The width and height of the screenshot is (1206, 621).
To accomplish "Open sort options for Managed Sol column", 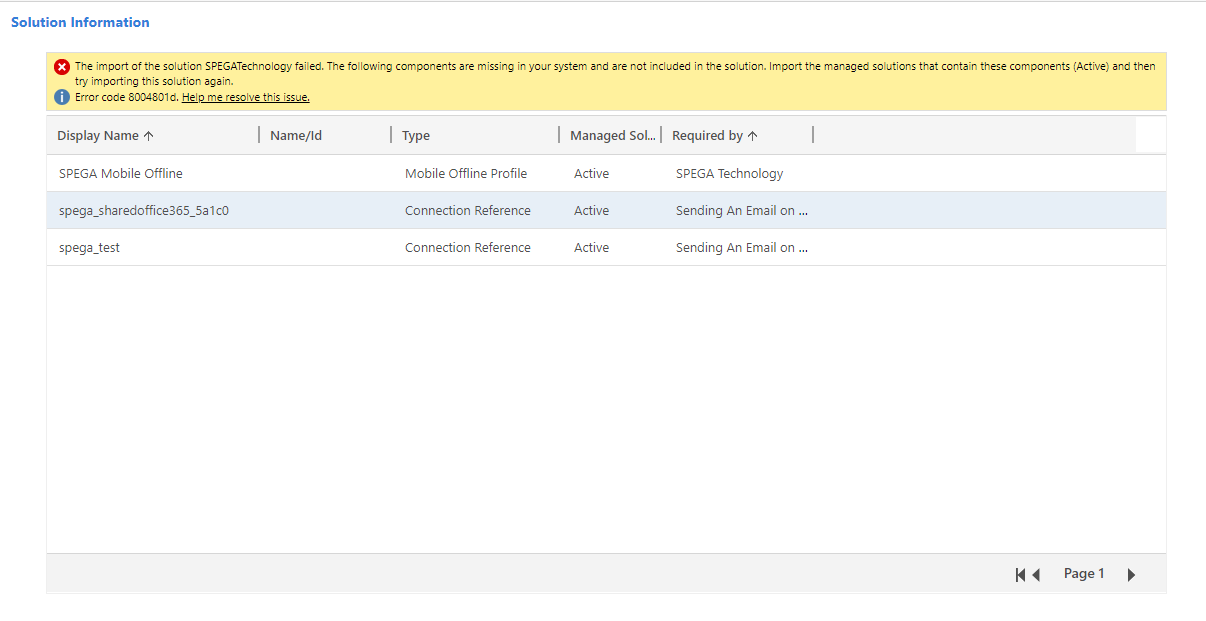I will 614,134.
